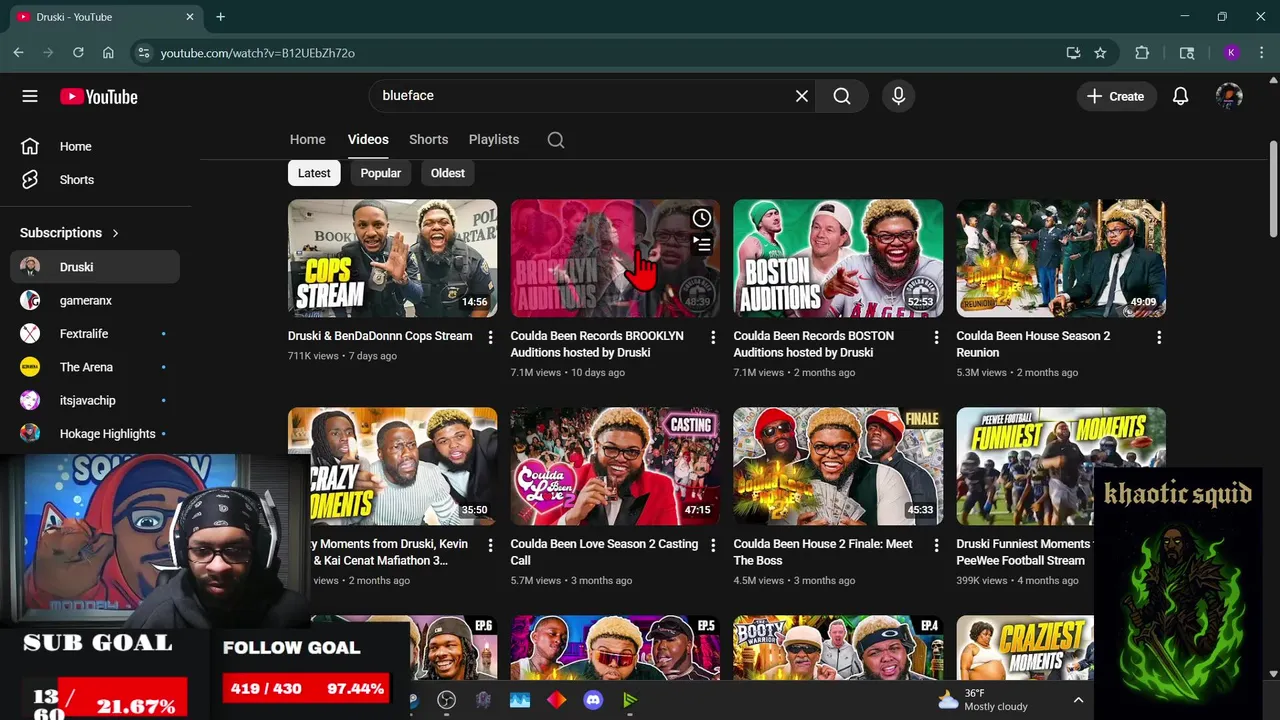Click the browser home icon
This screenshot has width=1280, height=720.
click(x=108, y=53)
